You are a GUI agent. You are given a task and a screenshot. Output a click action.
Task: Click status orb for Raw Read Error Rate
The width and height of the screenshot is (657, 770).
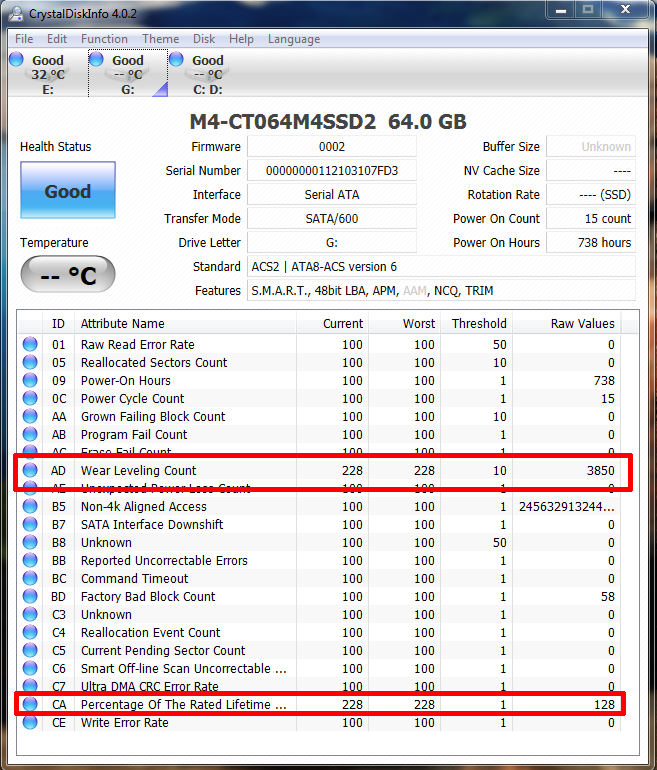[x=30, y=344]
